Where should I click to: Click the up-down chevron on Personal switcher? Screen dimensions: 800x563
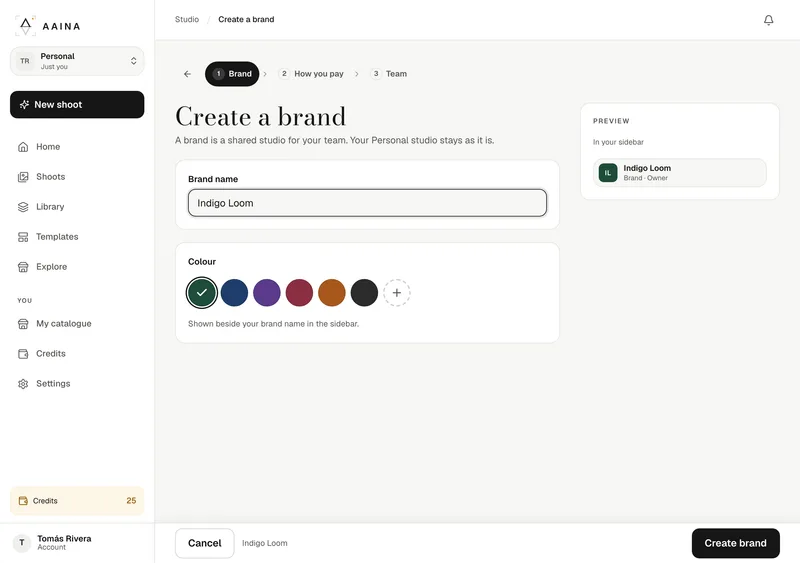tap(133, 61)
